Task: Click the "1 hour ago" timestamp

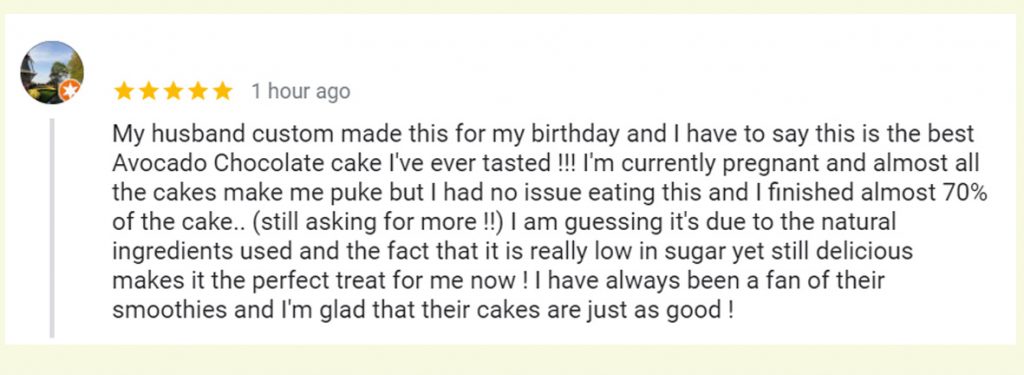Action: [x=301, y=91]
